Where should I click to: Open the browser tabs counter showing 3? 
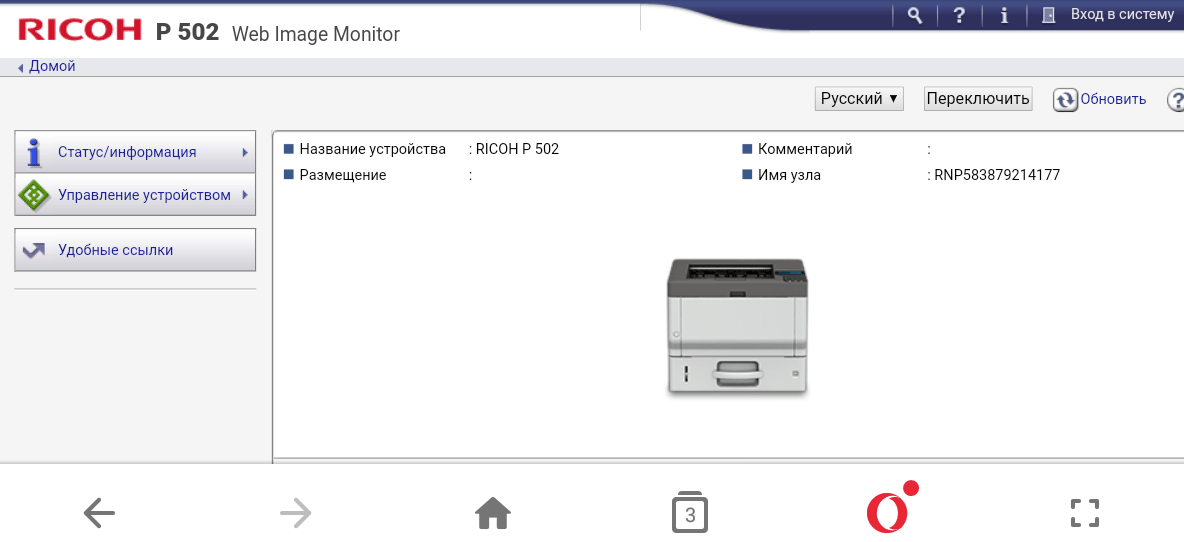click(x=690, y=513)
